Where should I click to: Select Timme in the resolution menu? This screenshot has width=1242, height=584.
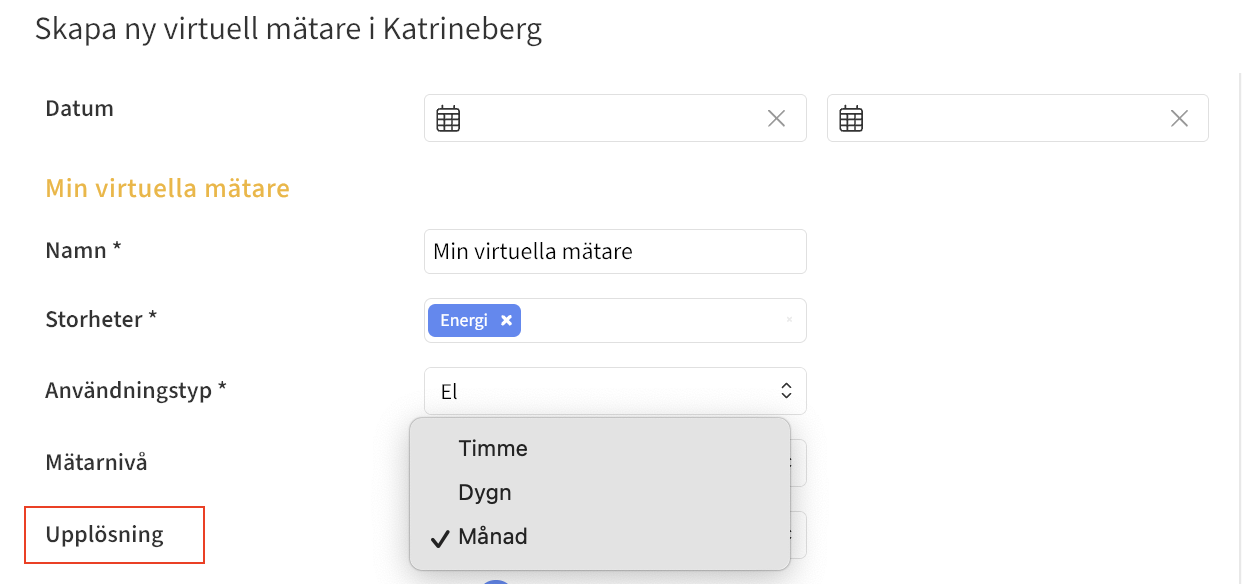[x=493, y=448]
